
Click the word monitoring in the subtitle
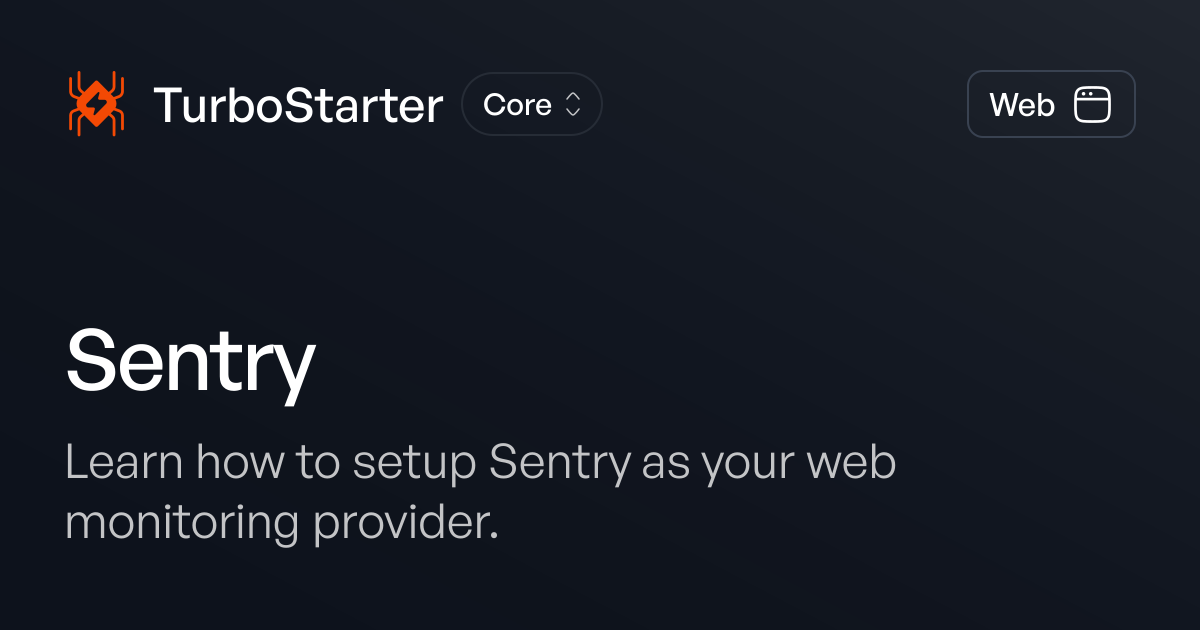pos(182,523)
